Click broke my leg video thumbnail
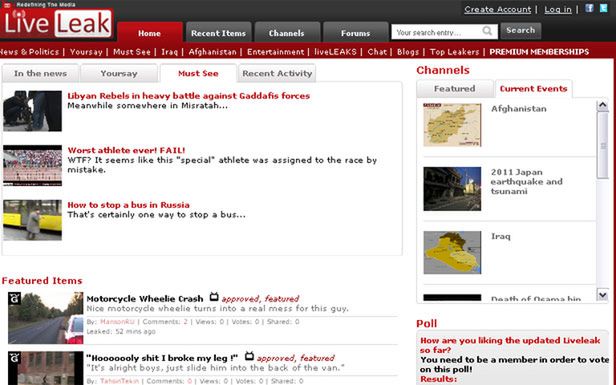 [46, 368]
